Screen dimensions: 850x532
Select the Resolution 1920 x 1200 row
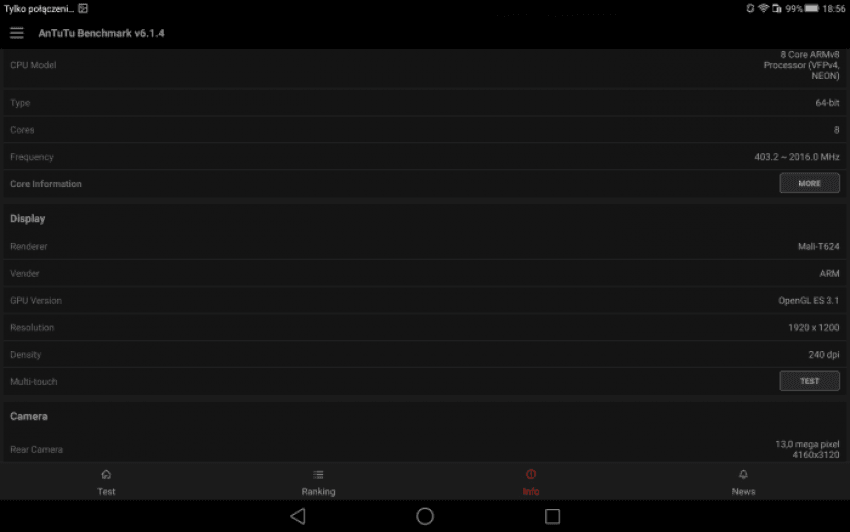(425, 328)
